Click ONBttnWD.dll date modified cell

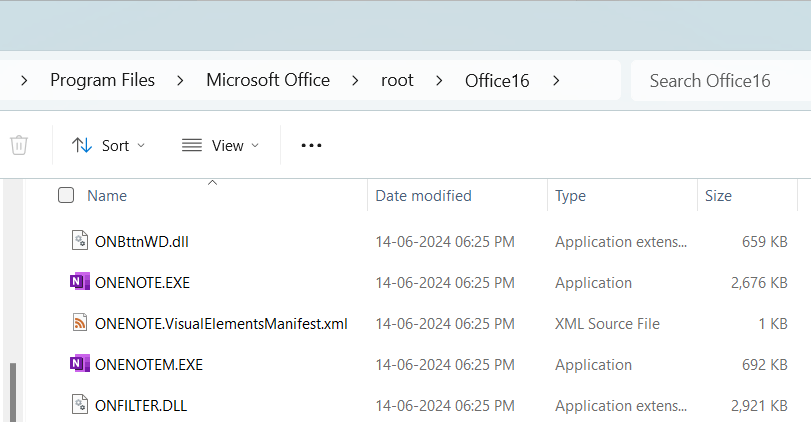pyautogui.click(x=445, y=242)
